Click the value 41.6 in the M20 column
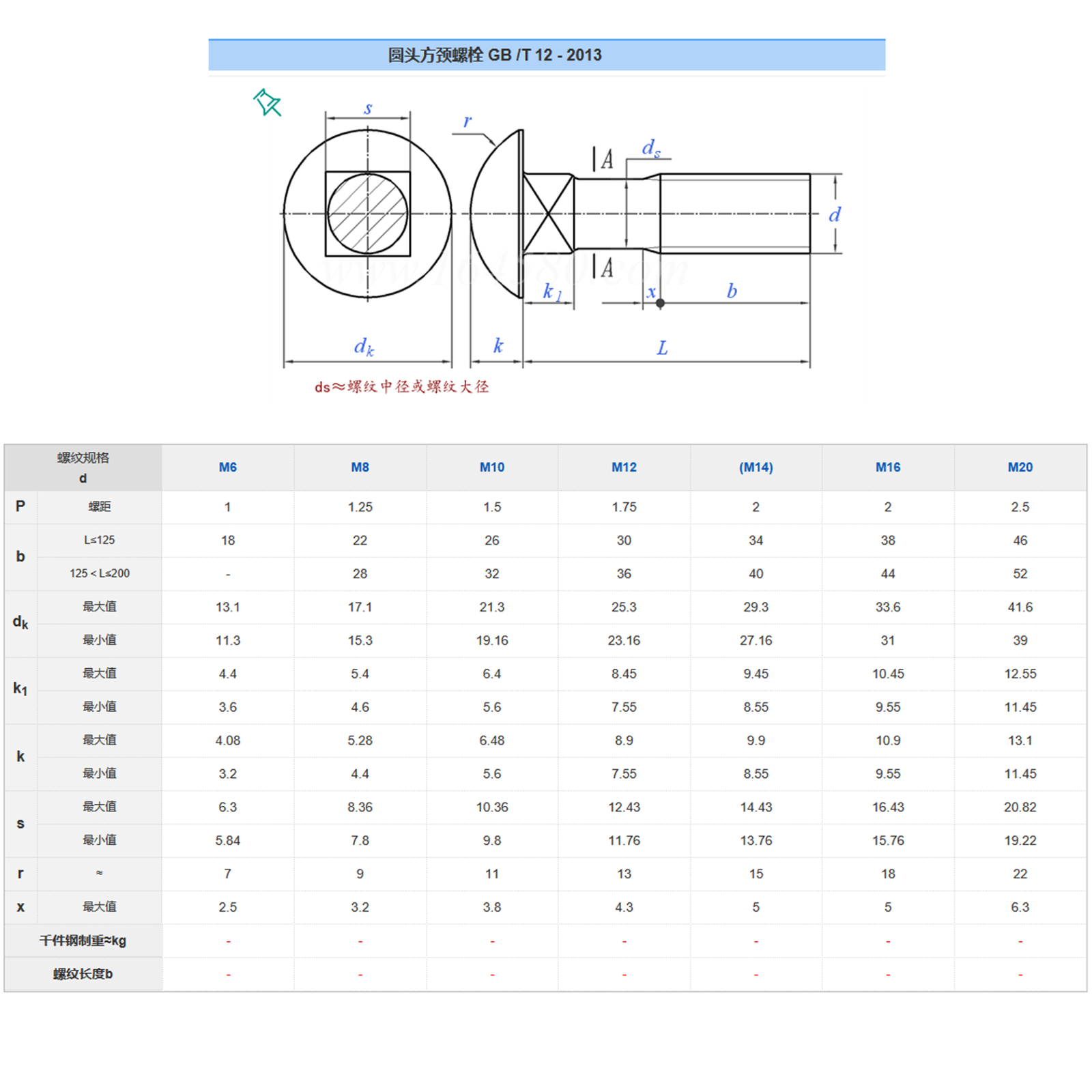The image size is (1092, 1092). (1020, 607)
